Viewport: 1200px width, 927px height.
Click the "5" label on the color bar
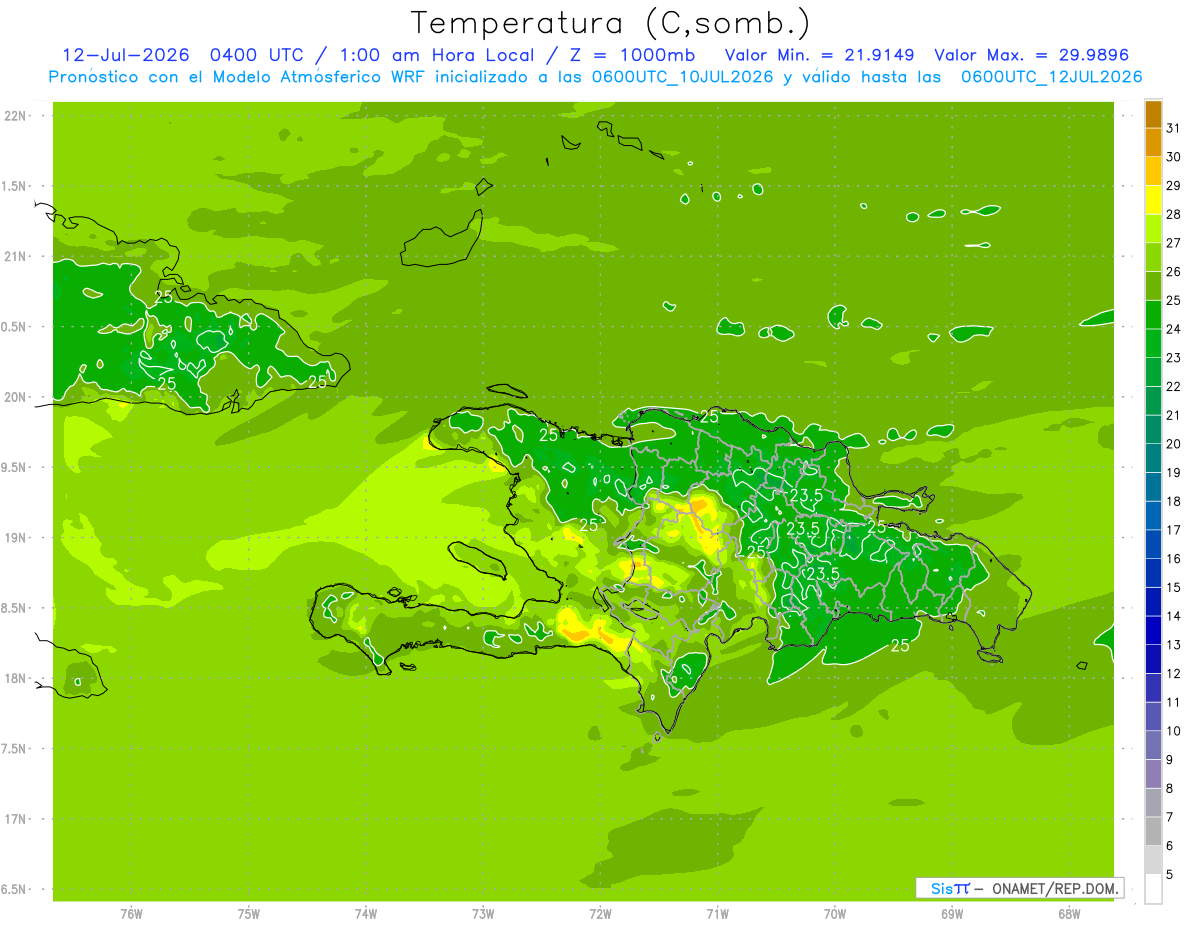tap(1170, 875)
